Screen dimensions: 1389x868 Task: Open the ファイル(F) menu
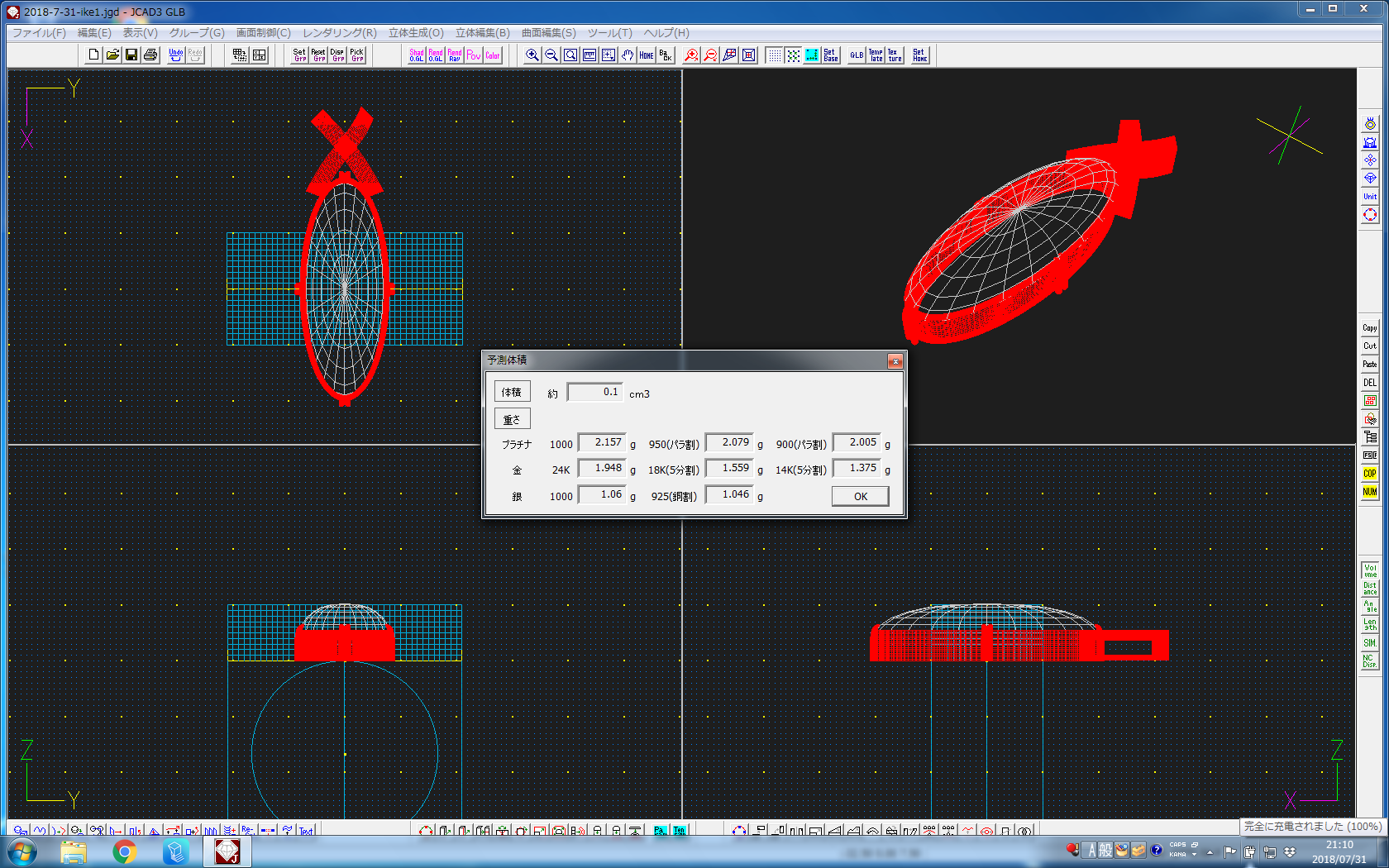(39, 33)
